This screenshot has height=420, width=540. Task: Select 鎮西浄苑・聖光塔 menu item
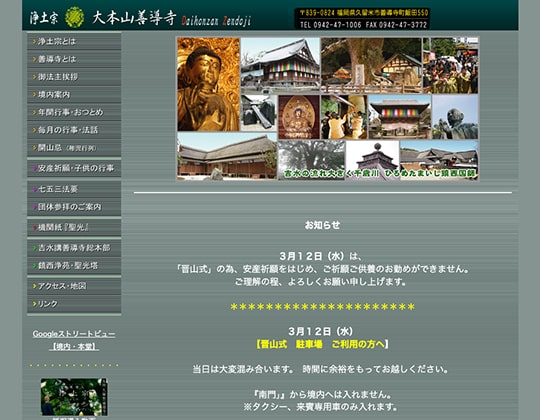pyautogui.click(x=74, y=265)
